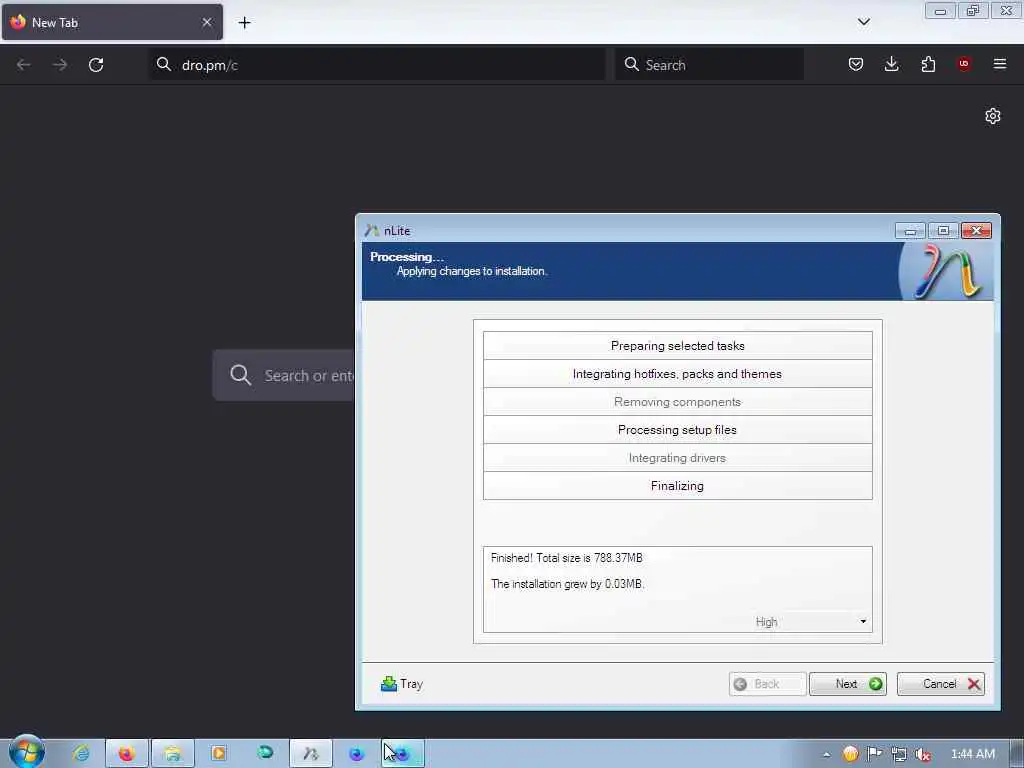Image resolution: width=1024 pixels, height=768 pixels.
Task: Click the network tray icon
Action: pyautogui.click(x=899, y=754)
